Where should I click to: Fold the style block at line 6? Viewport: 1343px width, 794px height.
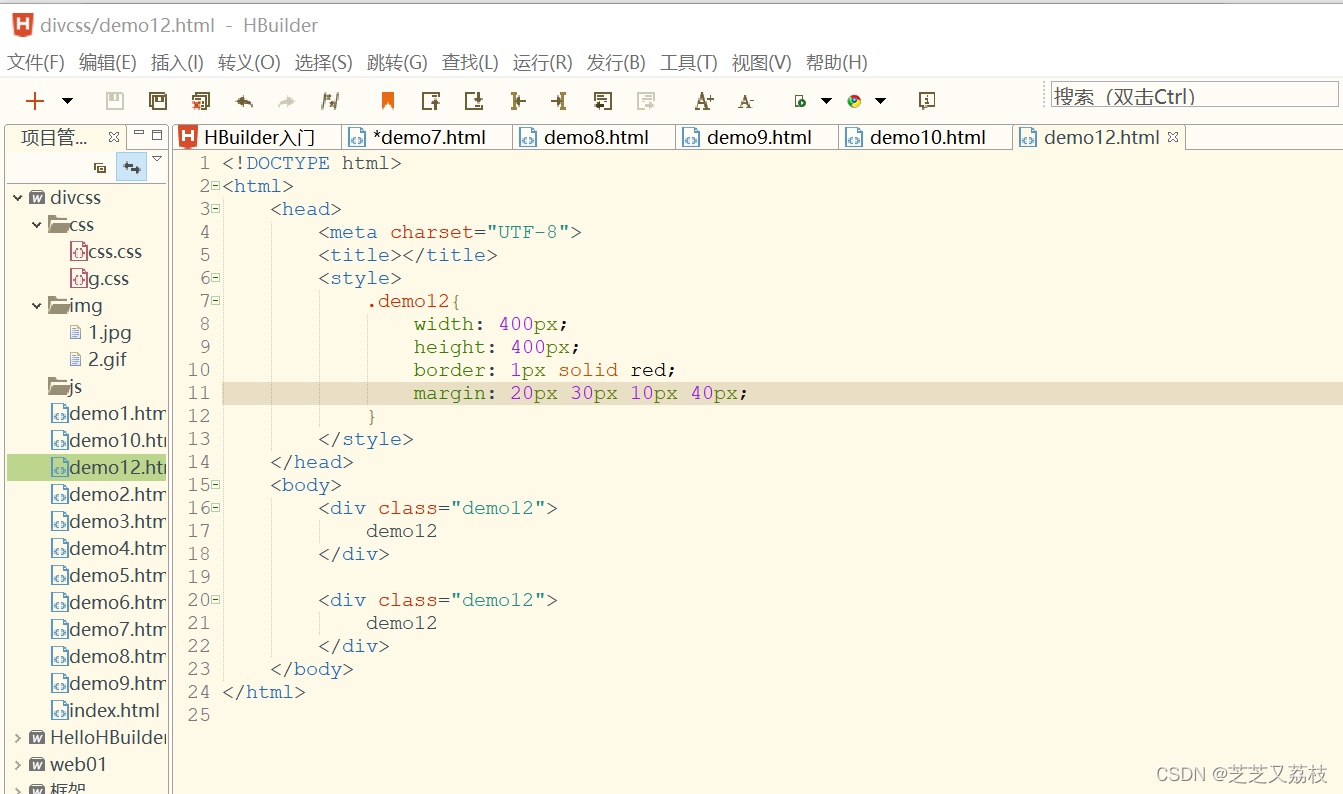(215, 278)
